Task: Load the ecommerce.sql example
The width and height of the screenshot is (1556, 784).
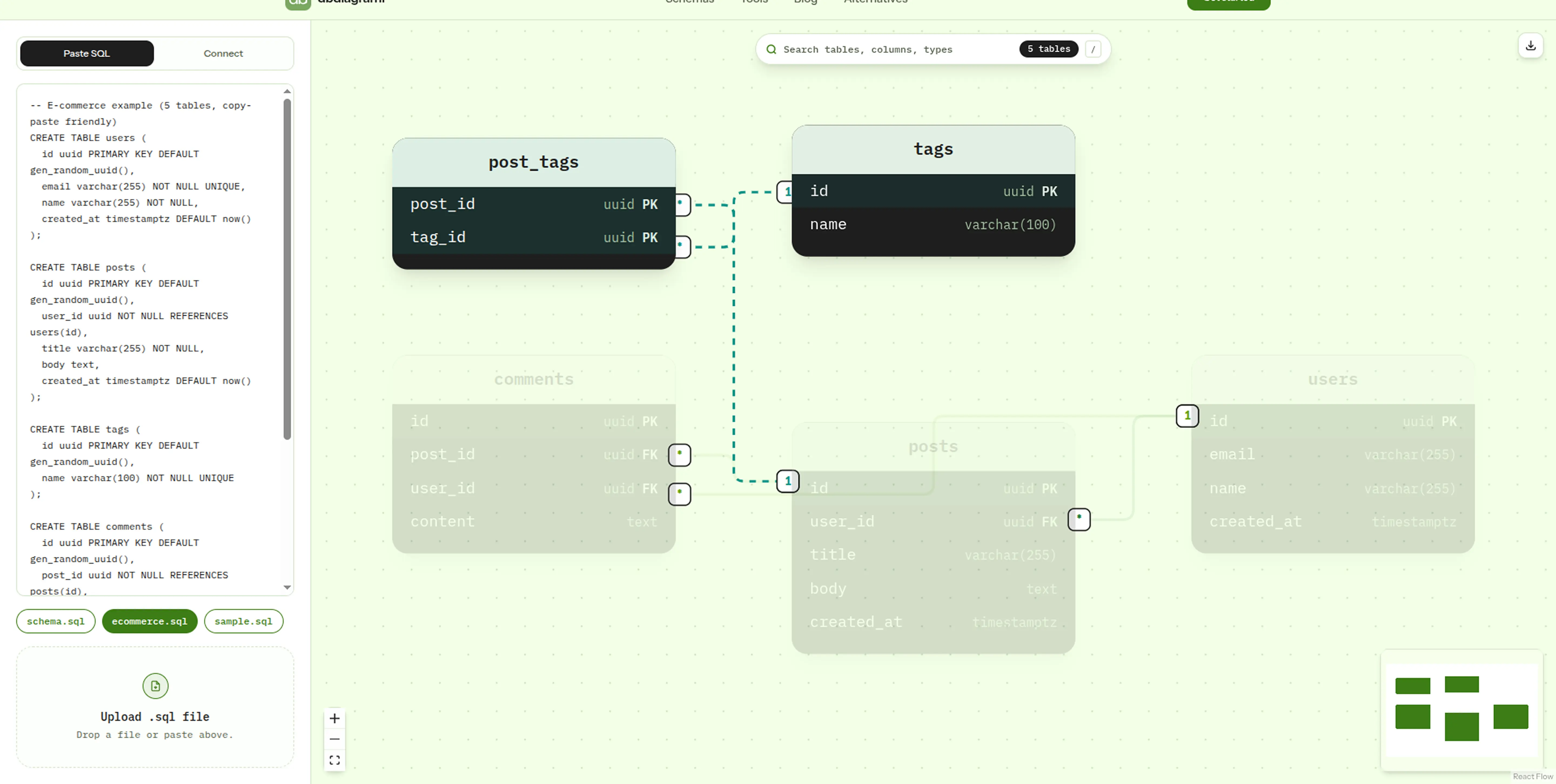Action: 150,621
